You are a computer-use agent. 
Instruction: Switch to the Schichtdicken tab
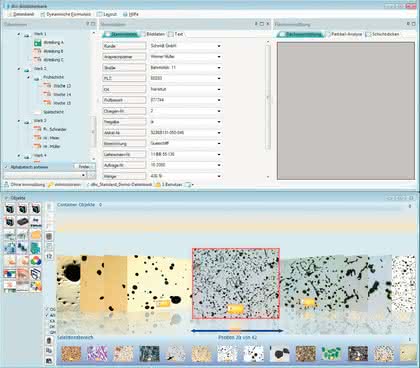[382, 34]
